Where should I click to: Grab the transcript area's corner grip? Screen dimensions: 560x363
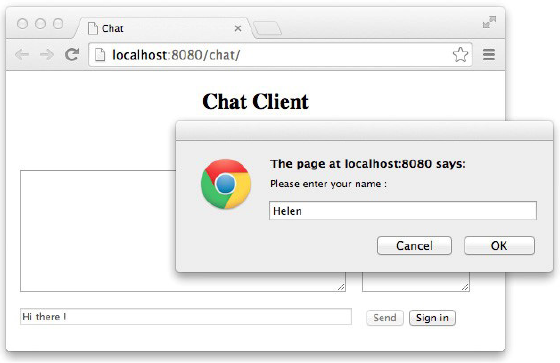click(341, 287)
